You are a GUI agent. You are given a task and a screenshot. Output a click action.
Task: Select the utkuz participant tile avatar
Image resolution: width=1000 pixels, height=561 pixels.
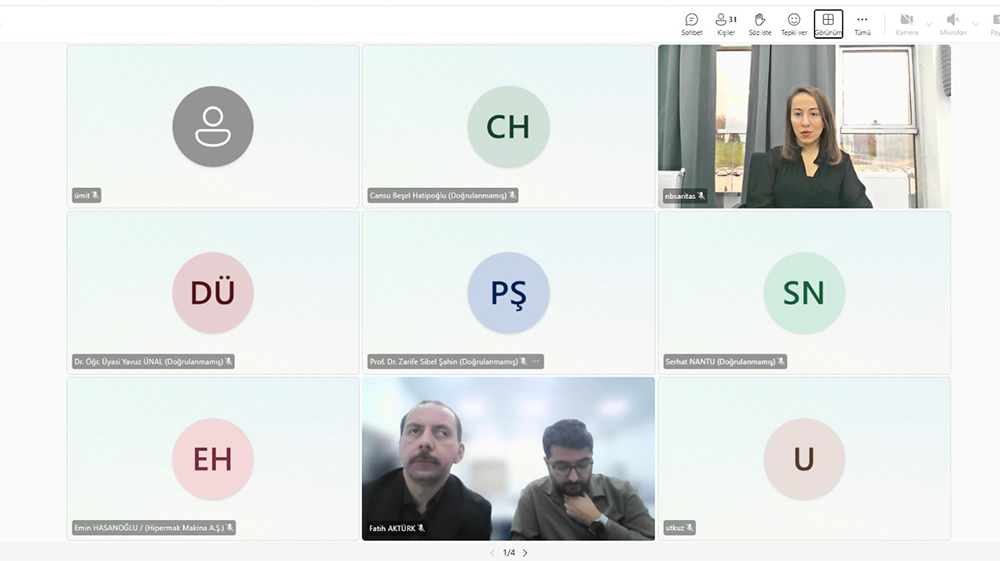(804, 459)
